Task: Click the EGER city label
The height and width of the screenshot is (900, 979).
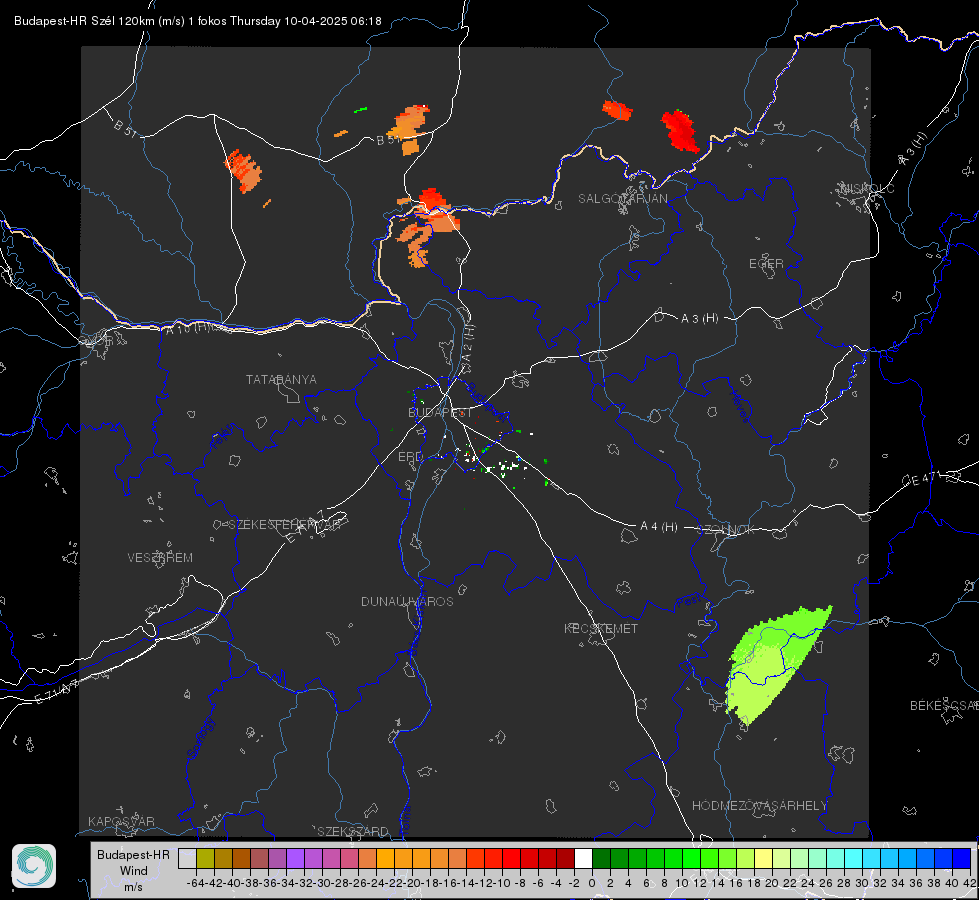Action: 766,264
